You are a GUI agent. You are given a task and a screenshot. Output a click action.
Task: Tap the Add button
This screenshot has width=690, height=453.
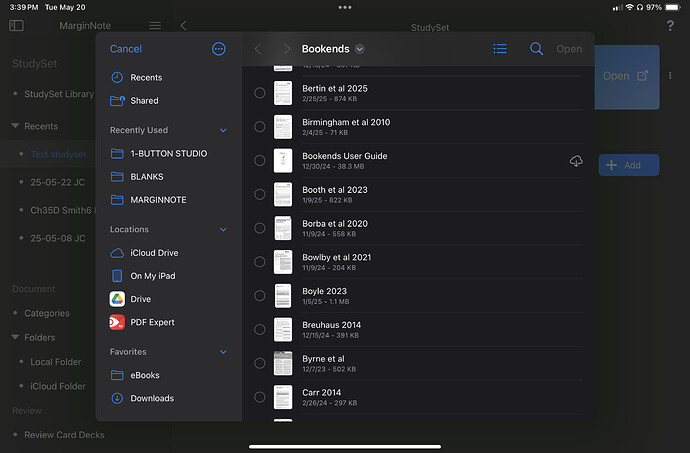click(629, 165)
